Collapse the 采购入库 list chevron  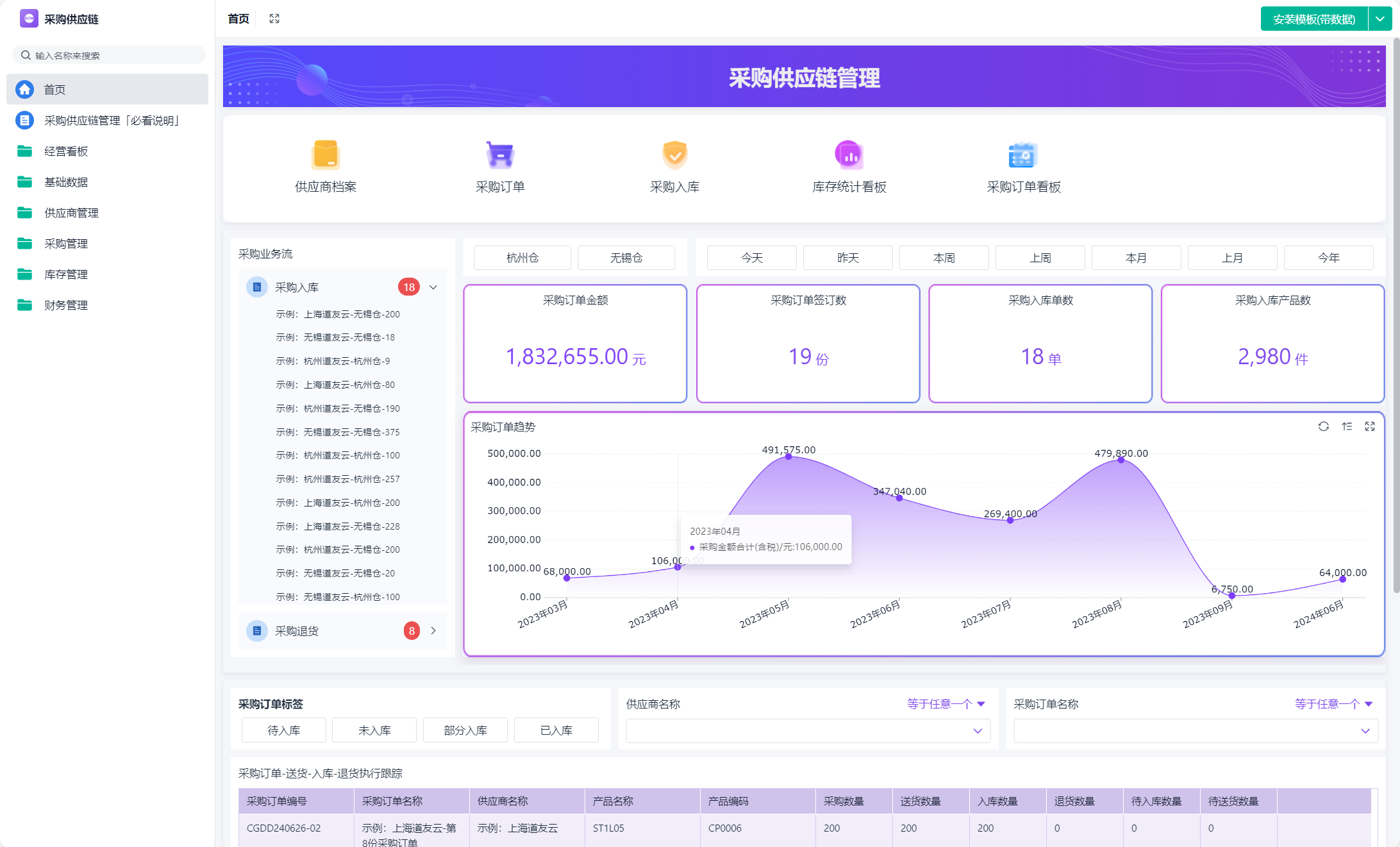pyautogui.click(x=433, y=287)
